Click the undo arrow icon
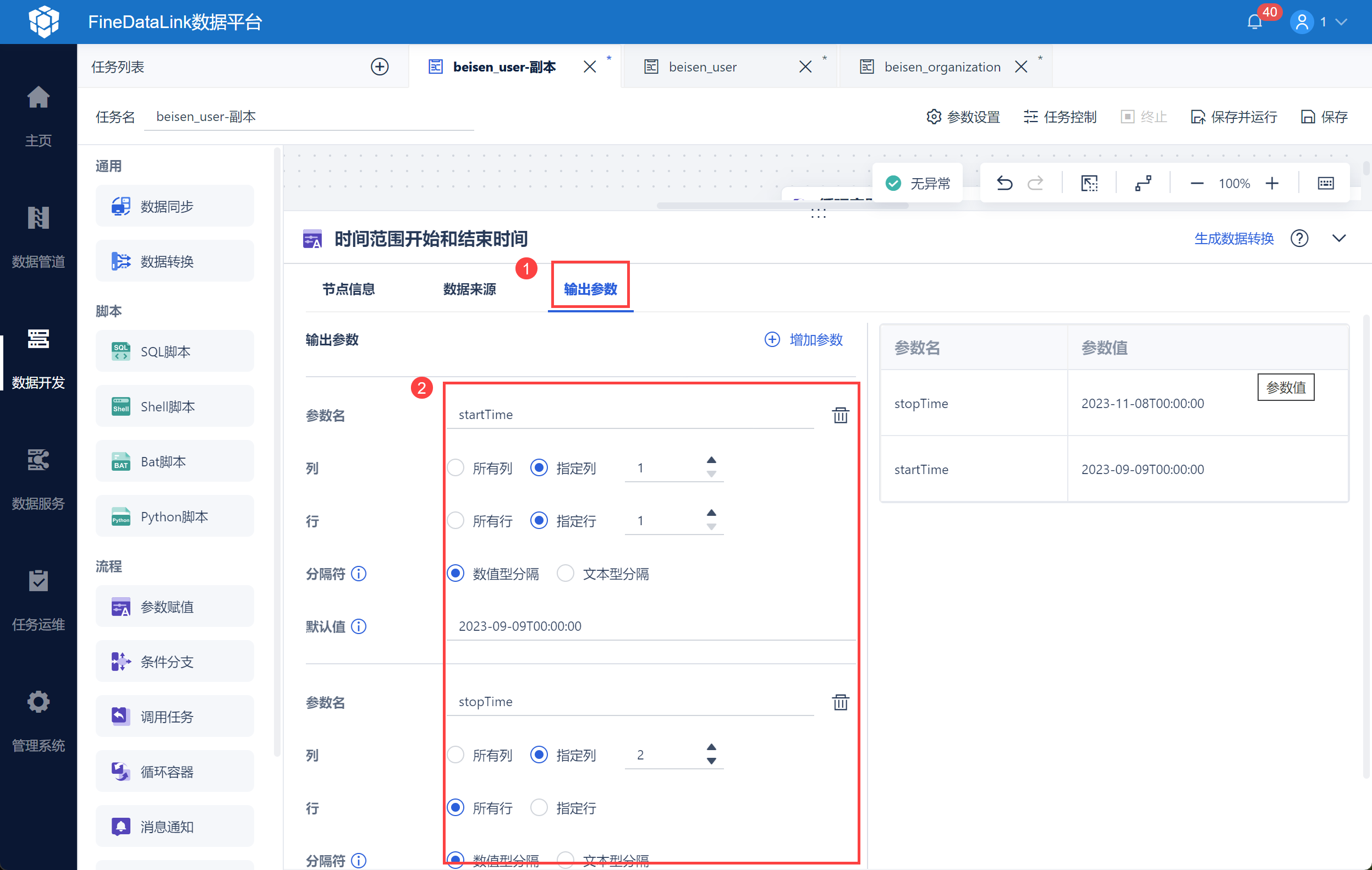Screen dimensions: 1372x870 [x=1004, y=183]
